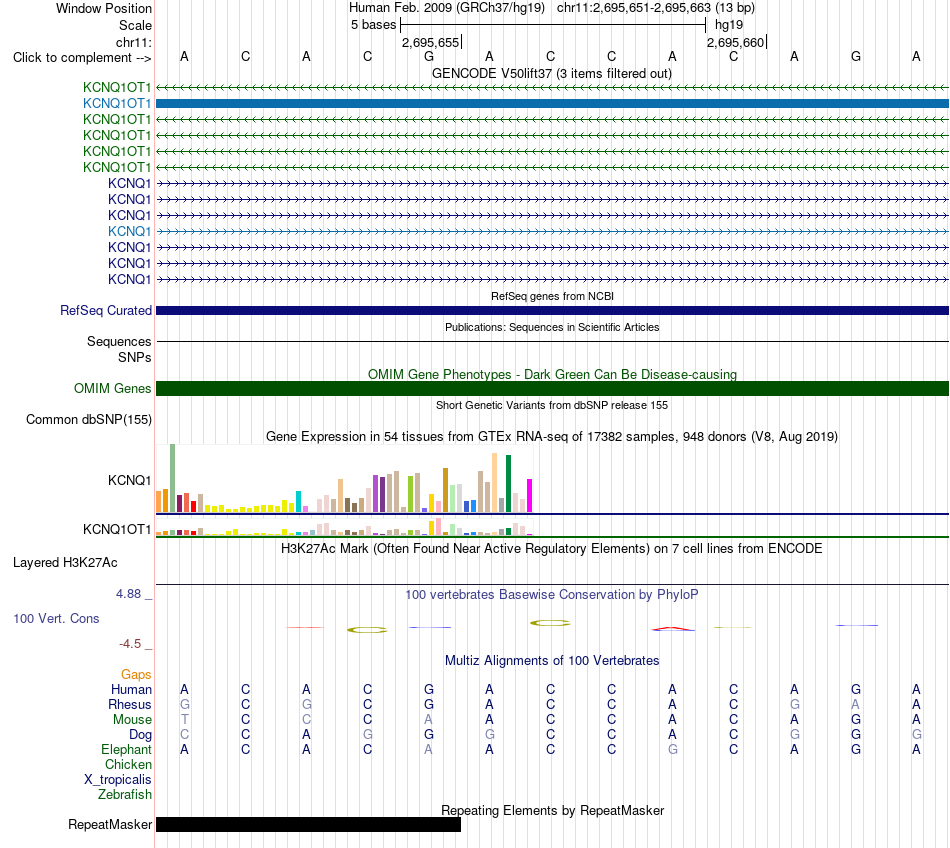950x848 pixels.
Task: Click the 'hg19' label beside the scale bar
Action: [x=729, y=25]
